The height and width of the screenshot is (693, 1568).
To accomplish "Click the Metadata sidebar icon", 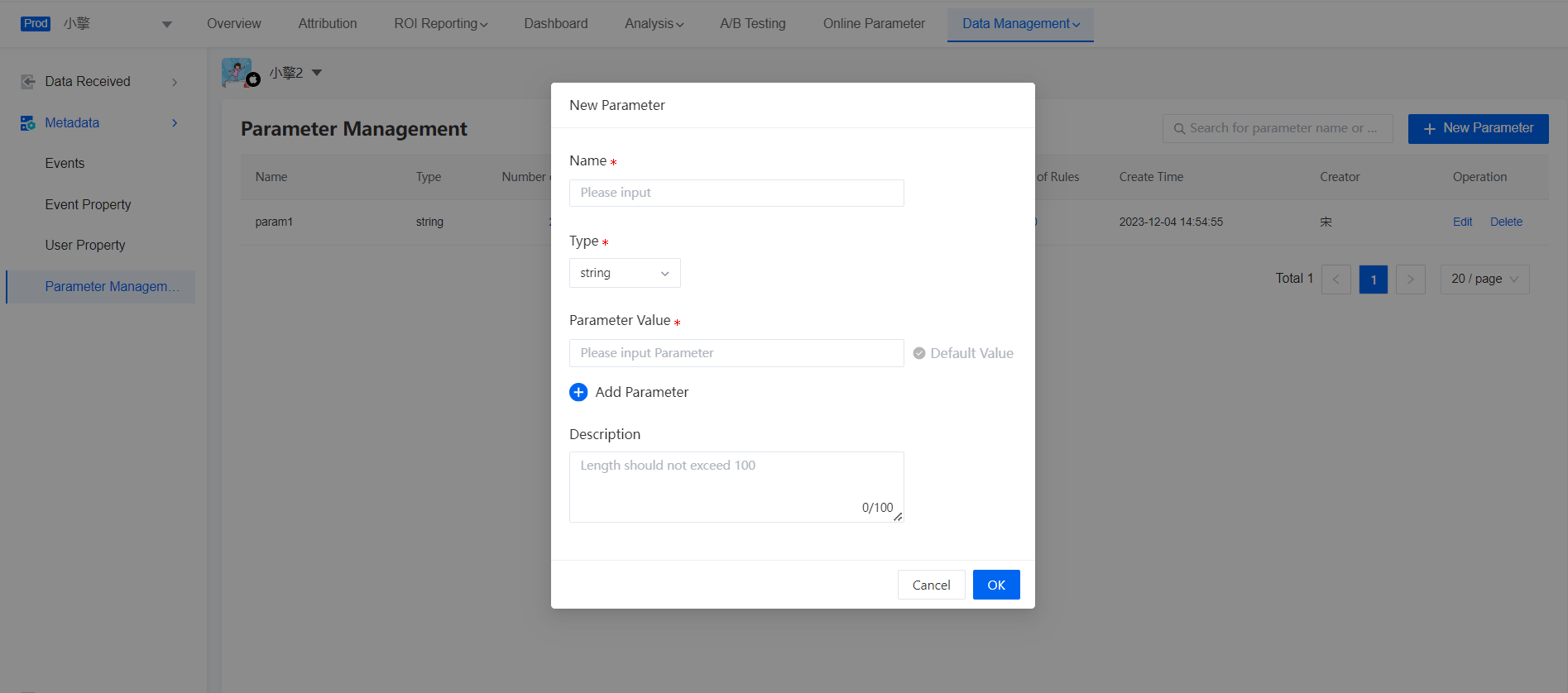I will point(28,123).
